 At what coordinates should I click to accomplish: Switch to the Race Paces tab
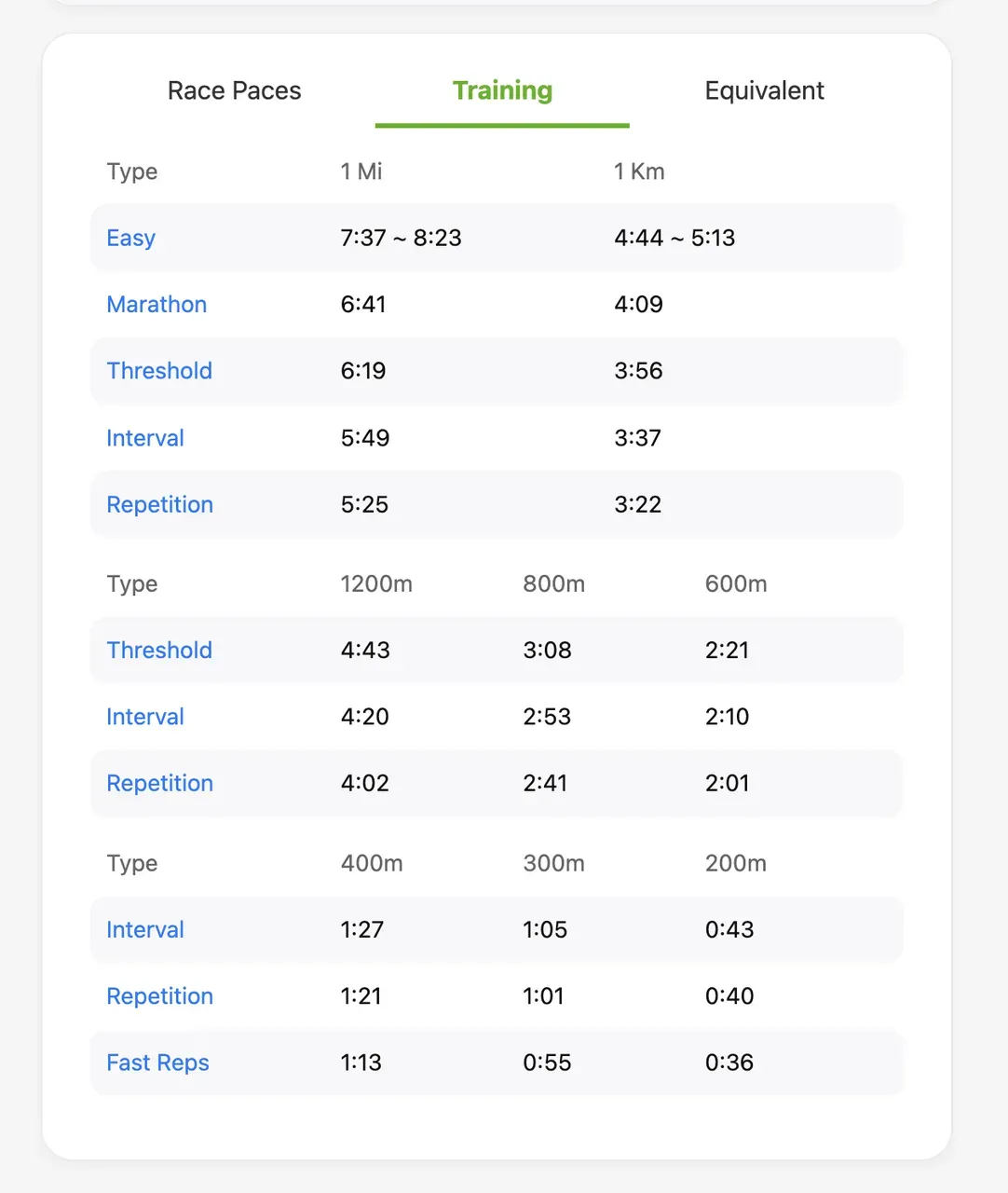[234, 90]
